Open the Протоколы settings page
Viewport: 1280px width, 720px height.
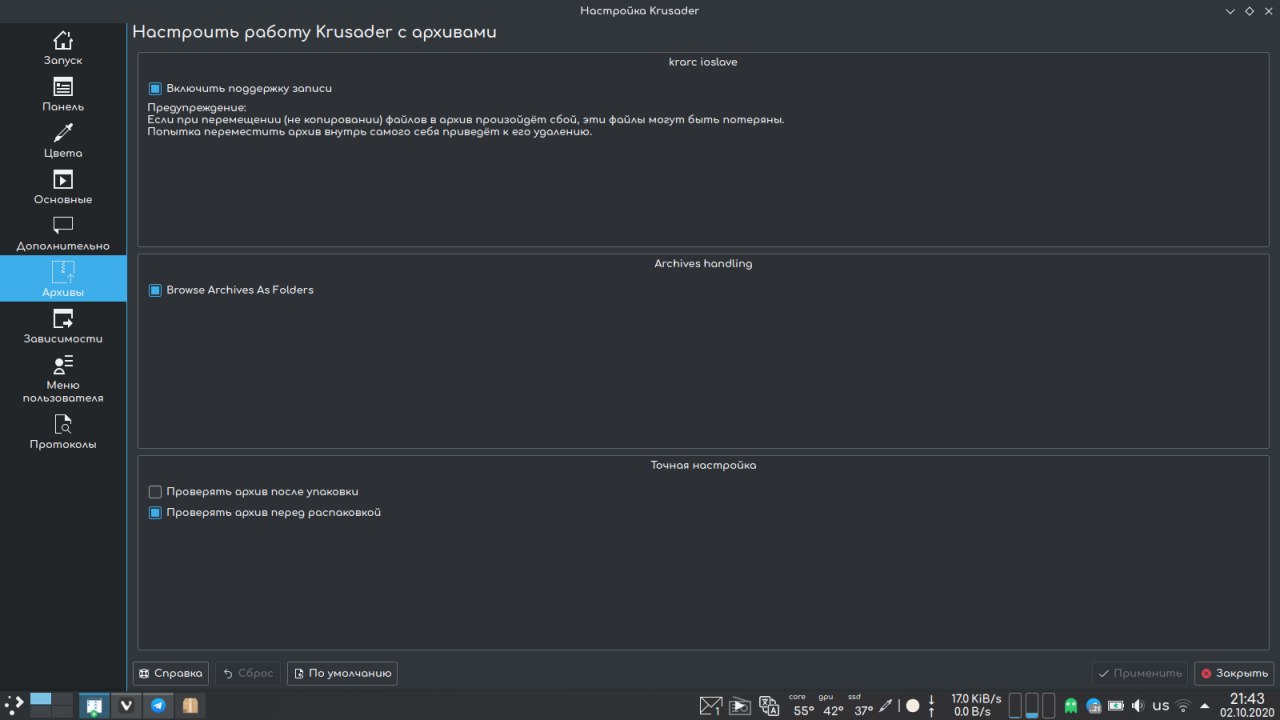pos(63,431)
